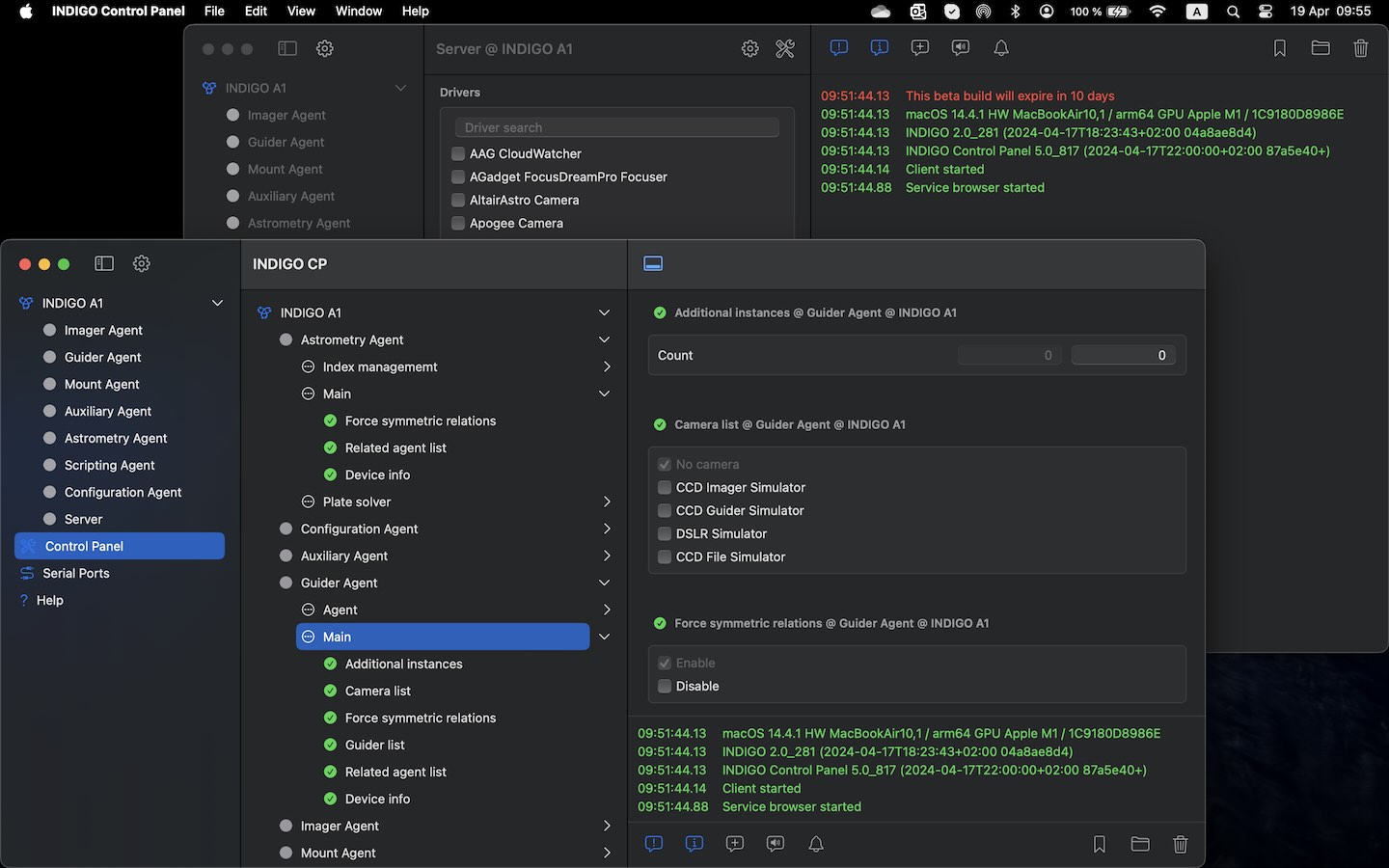Open the Edit menu
Viewport: 1389px width, 868px height.
256,12
